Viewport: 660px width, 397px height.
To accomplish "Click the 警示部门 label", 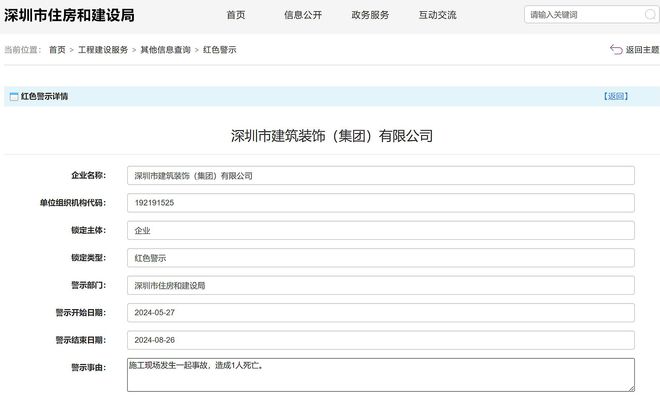I will click(x=88, y=285).
